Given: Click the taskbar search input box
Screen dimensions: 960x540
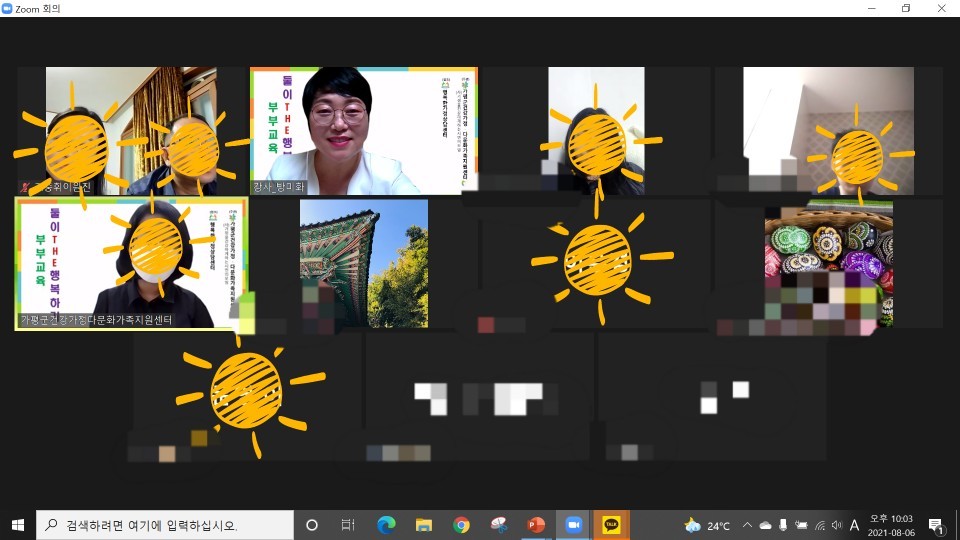Looking at the screenshot, I should 165,525.
